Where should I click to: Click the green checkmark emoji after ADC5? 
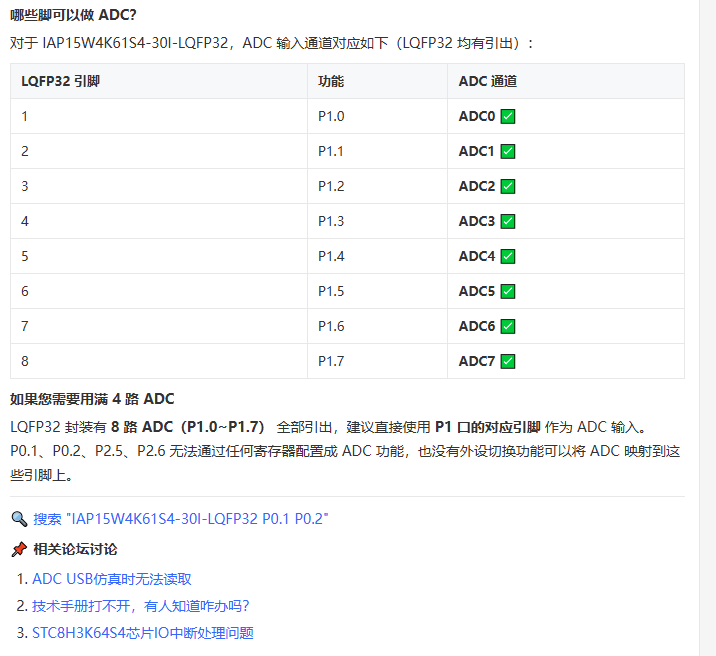tap(508, 291)
